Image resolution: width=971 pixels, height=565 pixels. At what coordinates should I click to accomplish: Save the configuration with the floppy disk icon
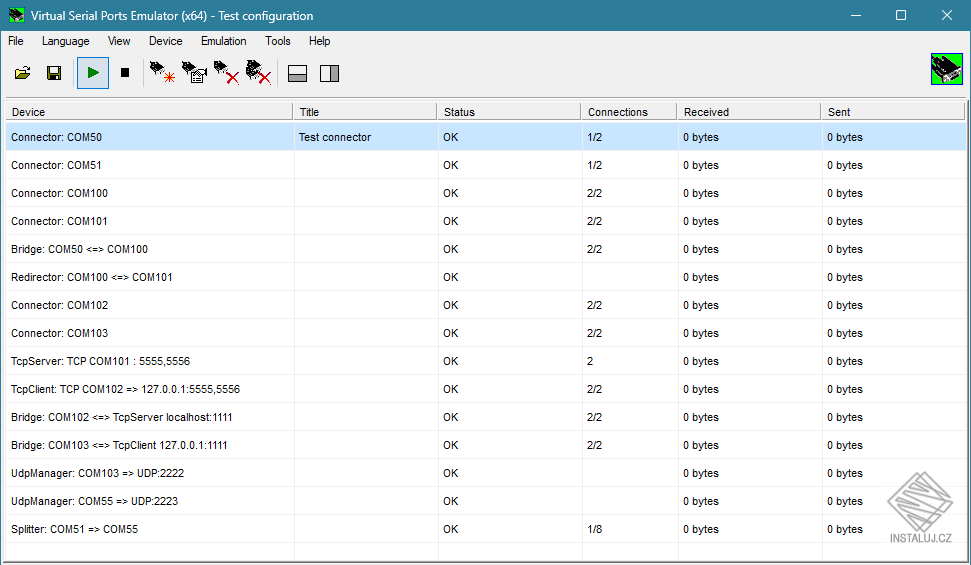coord(54,73)
